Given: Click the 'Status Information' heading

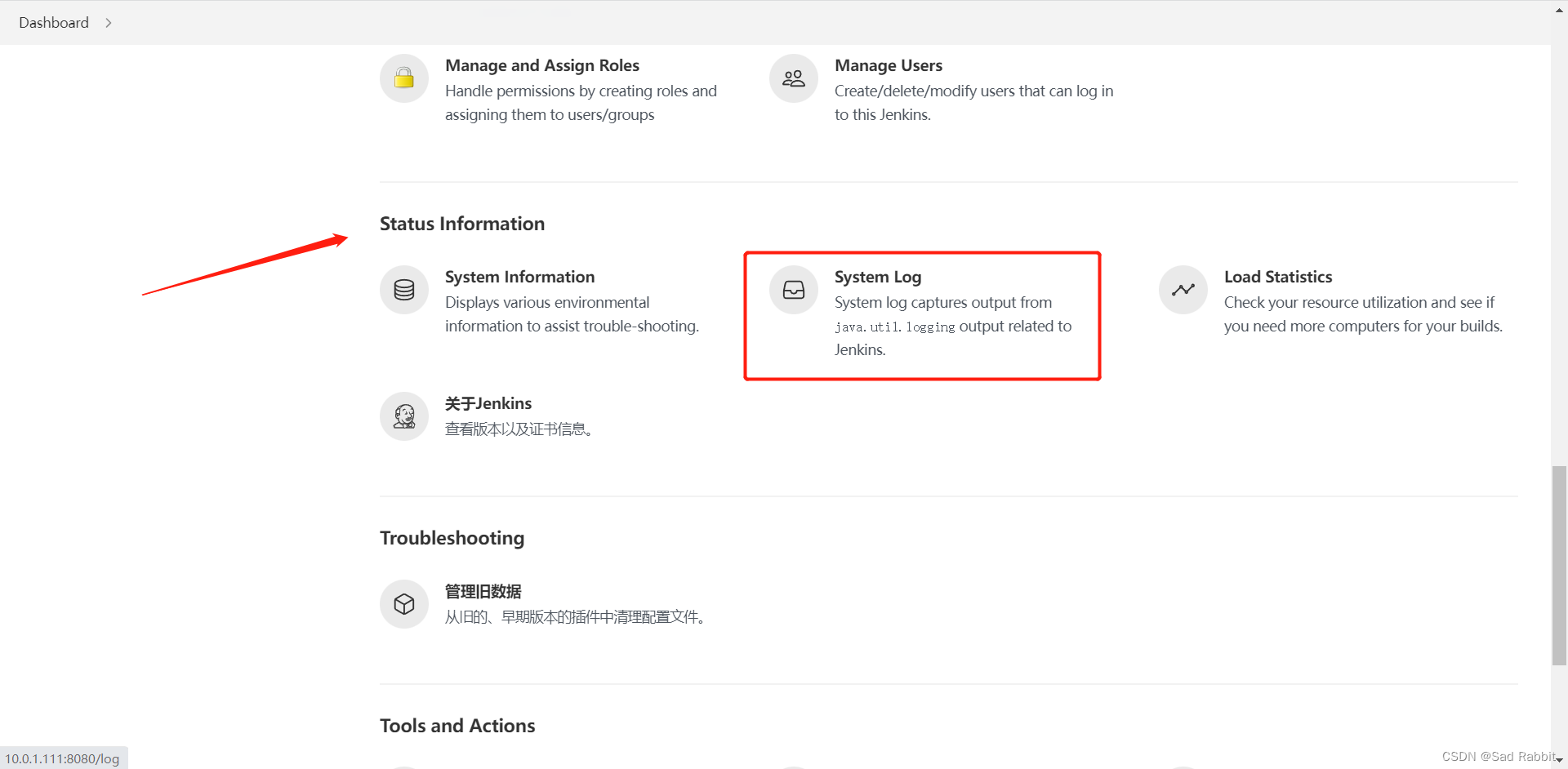Looking at the screenshot, I should (462, 224).
